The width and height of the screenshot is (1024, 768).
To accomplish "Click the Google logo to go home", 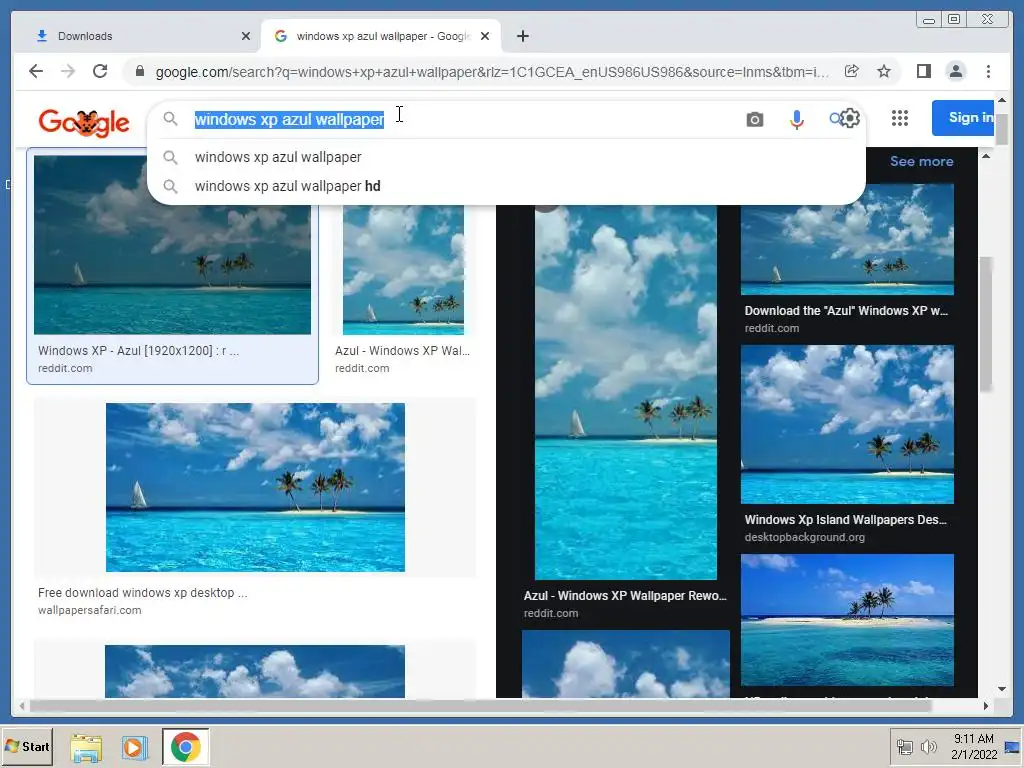I will [84, 122].
